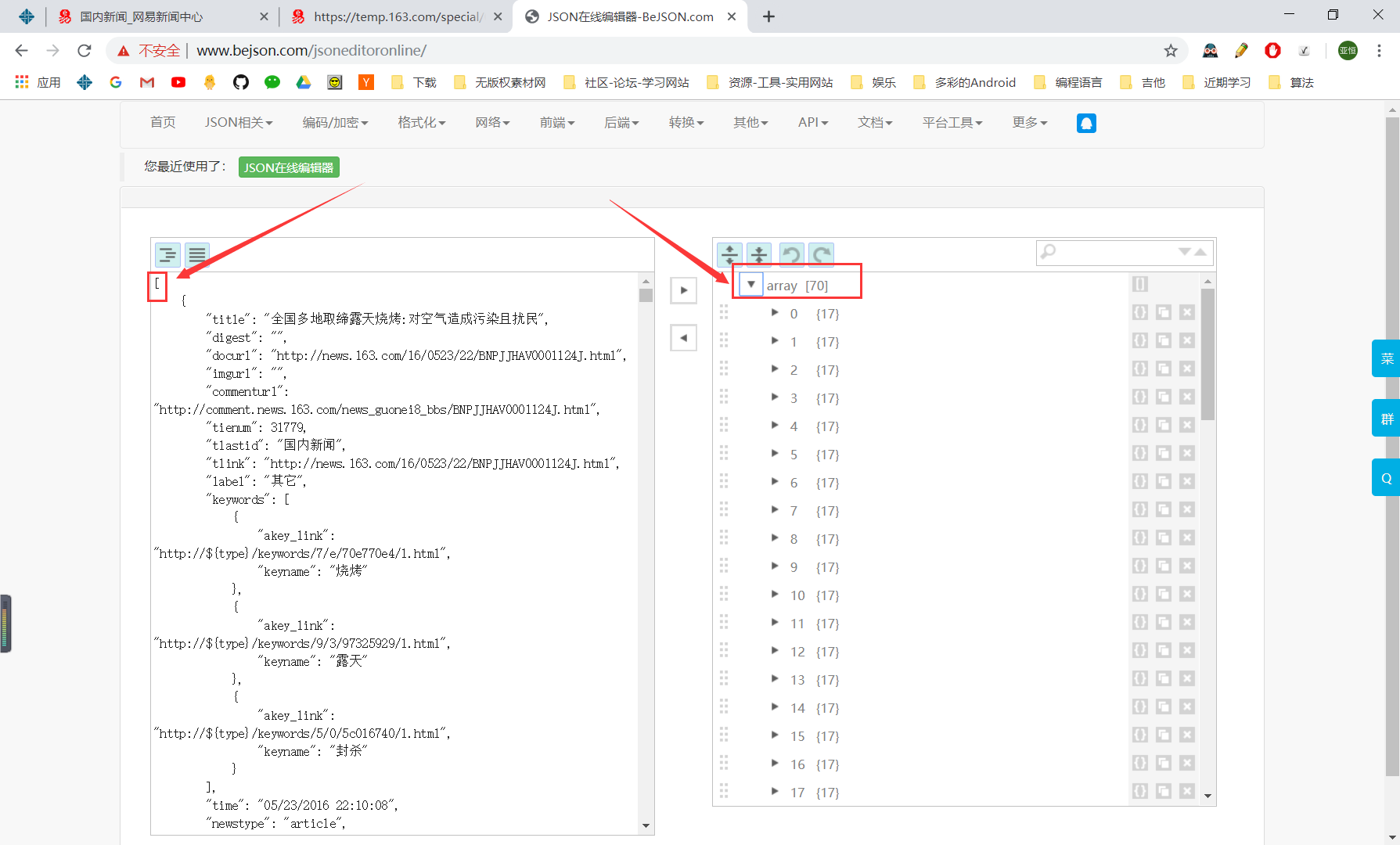Click the side floating 群 button
1400x845 pixels.
coord(1386,419)
